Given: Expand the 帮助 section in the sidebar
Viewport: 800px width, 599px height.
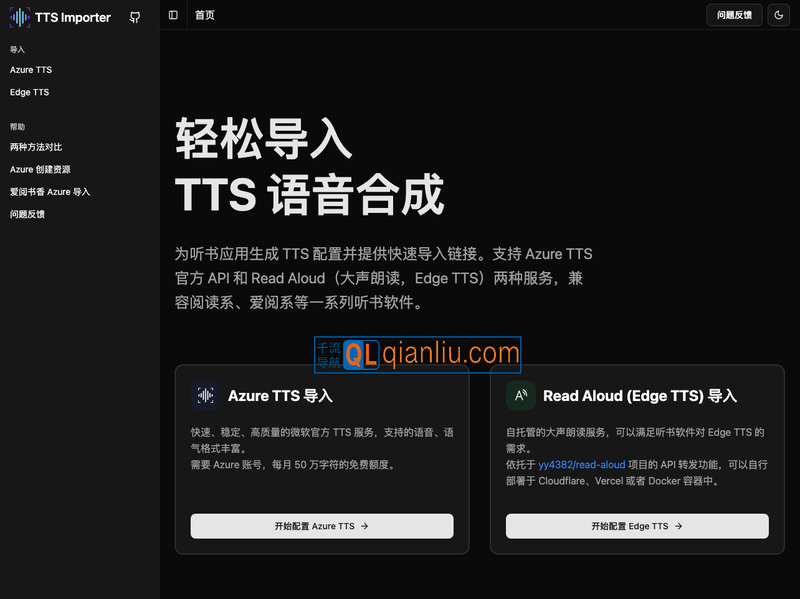Looking at the screenshot, I should coord(18,126).
